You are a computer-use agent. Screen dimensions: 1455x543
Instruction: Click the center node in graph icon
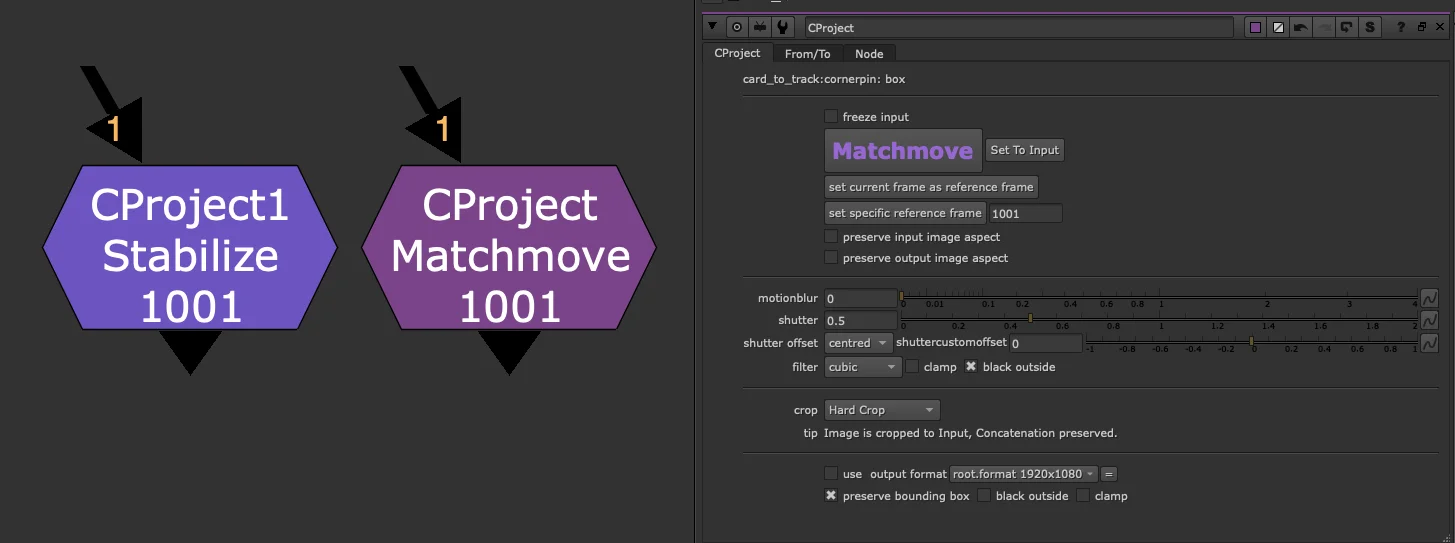[x=737, y=28]
